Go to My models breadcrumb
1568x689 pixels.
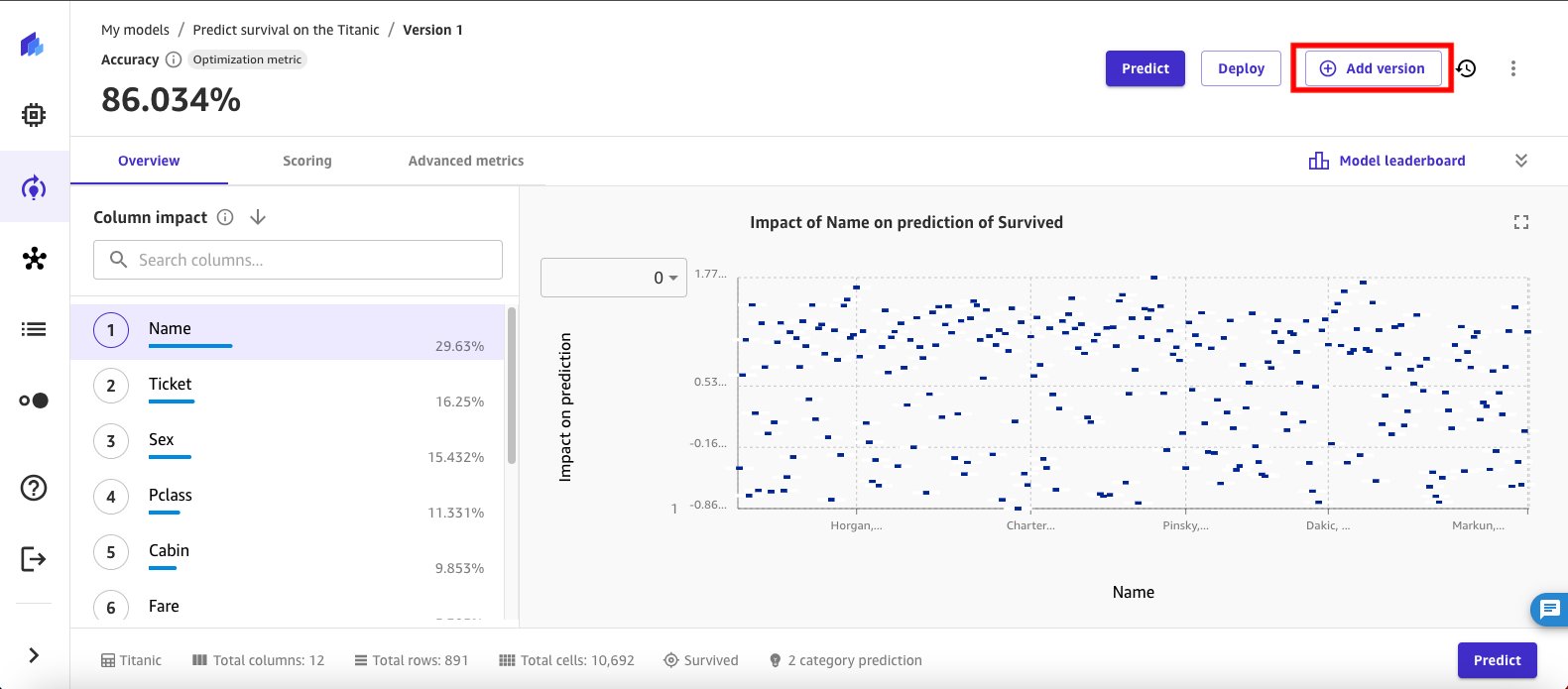[x=135, y=30]
